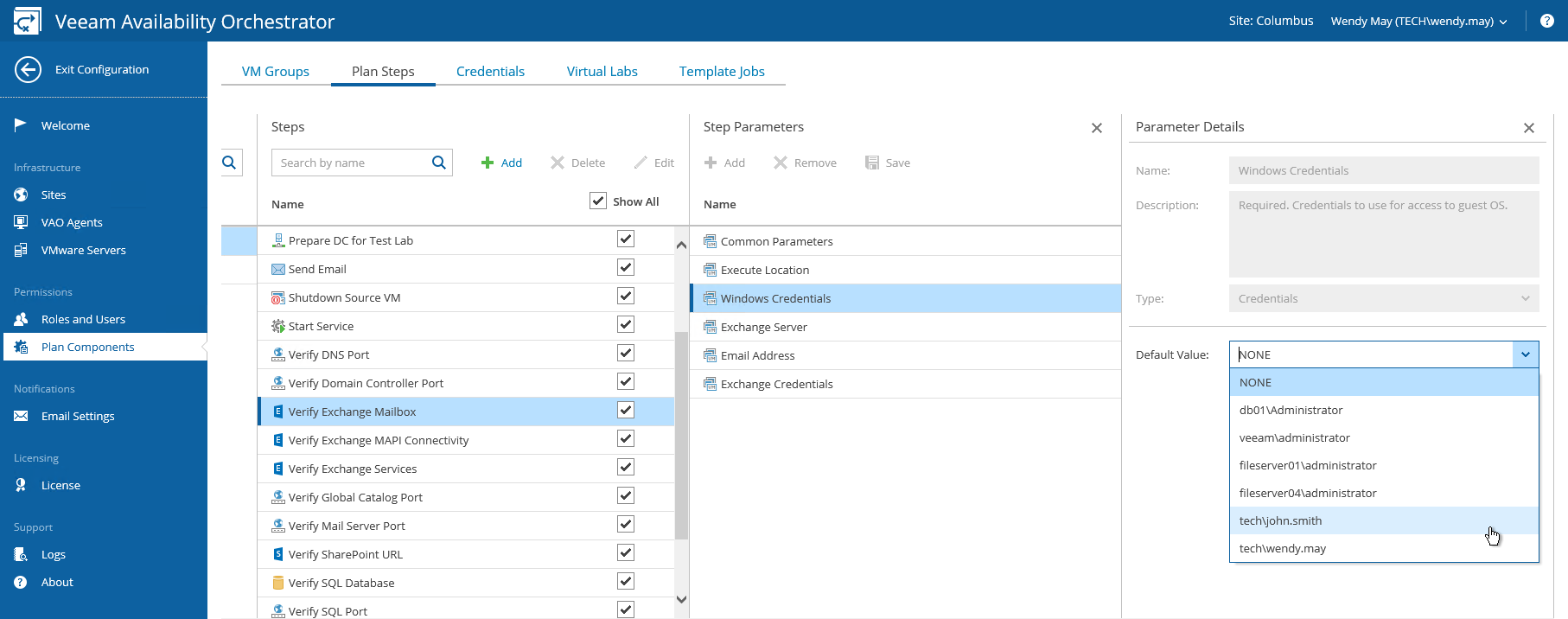Collapse the Default Value dropdown arrow

(1526, 354)
